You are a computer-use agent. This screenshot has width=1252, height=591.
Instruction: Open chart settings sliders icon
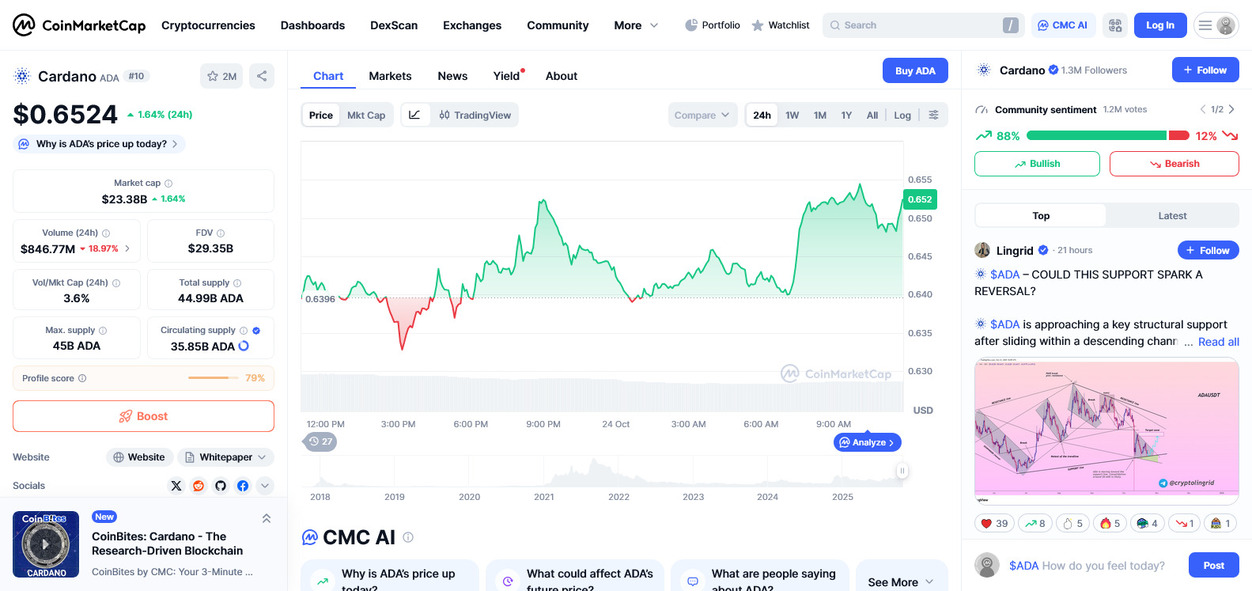[933, 115]
